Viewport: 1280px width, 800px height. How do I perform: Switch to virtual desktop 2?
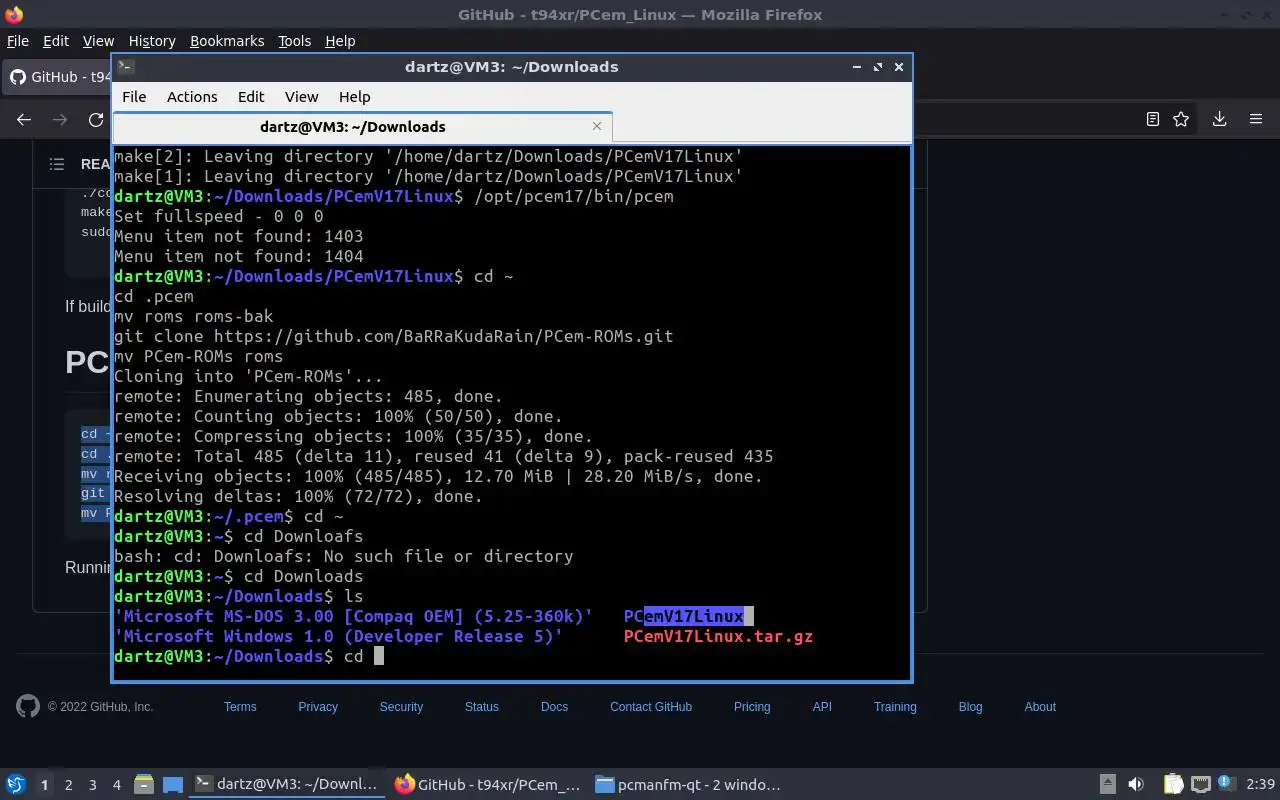coord(68,785)
